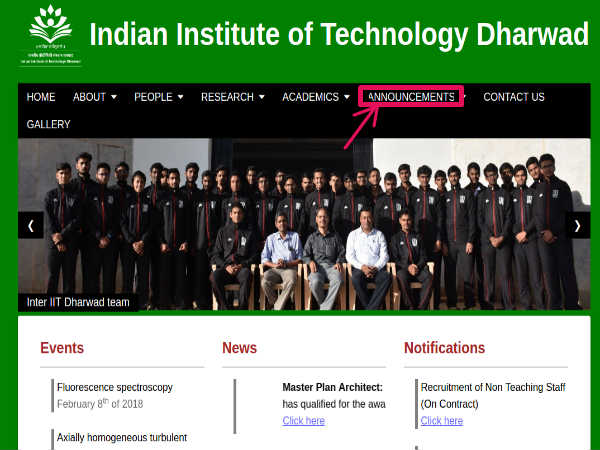Image resolution: width=600 pixels, height=450 pixels.
Task: Click the News heading
Action: click(x=240, y=348)
